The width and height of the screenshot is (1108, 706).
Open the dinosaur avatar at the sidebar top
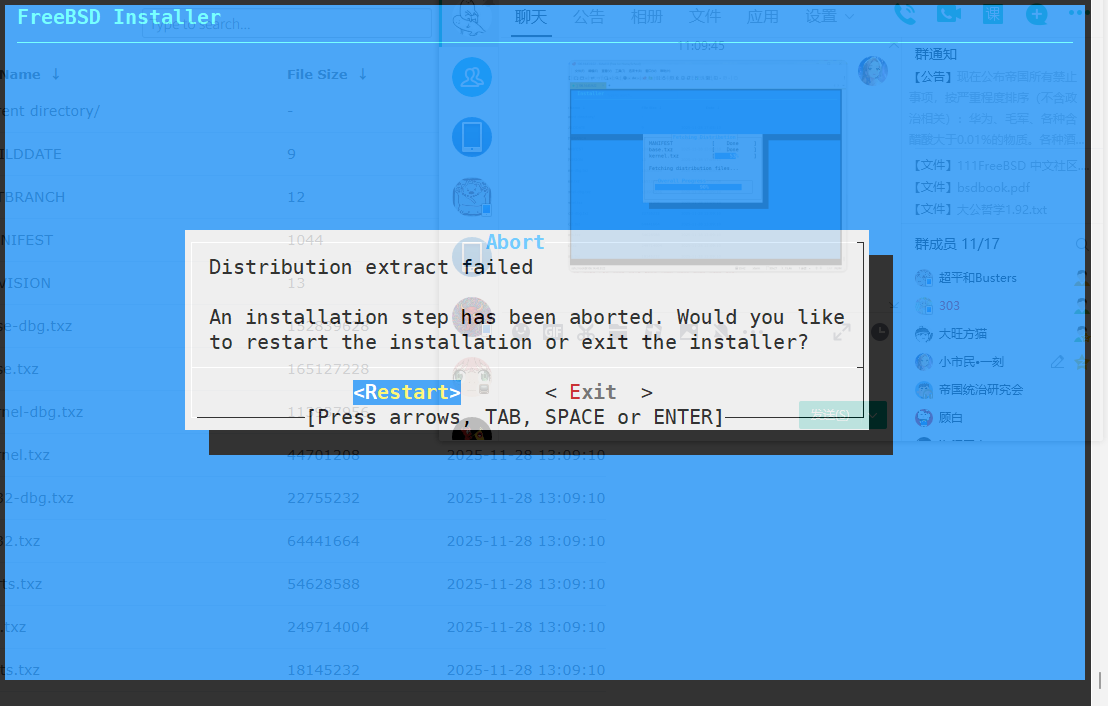[472, 19]
